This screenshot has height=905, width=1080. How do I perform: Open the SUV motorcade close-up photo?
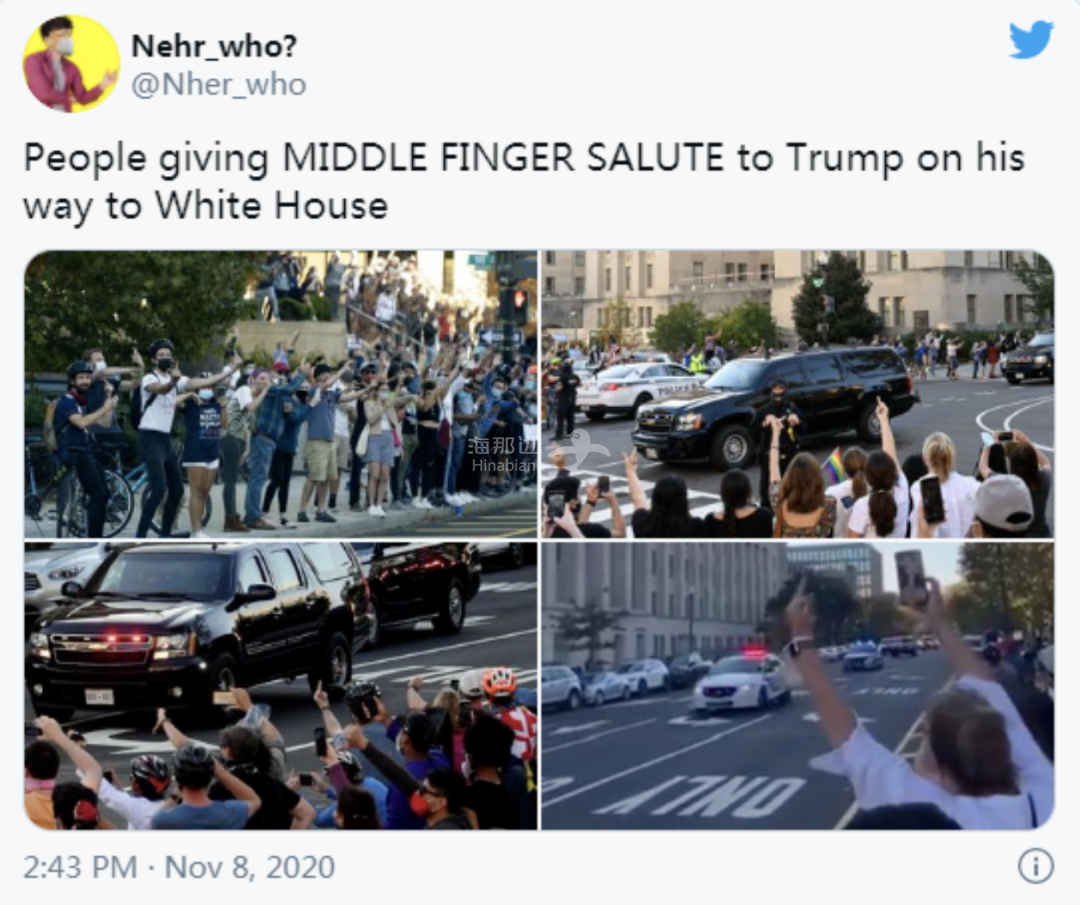click(280, 686)
